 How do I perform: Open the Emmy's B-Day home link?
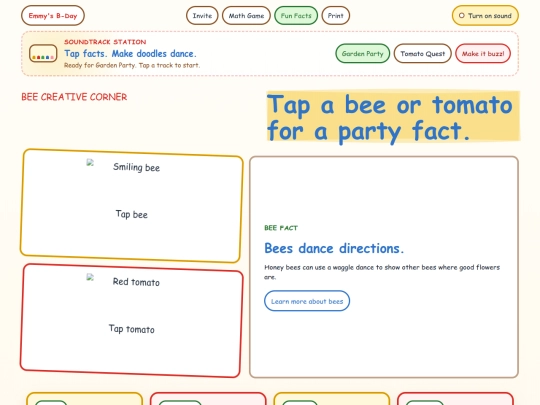tap(53, 15)
